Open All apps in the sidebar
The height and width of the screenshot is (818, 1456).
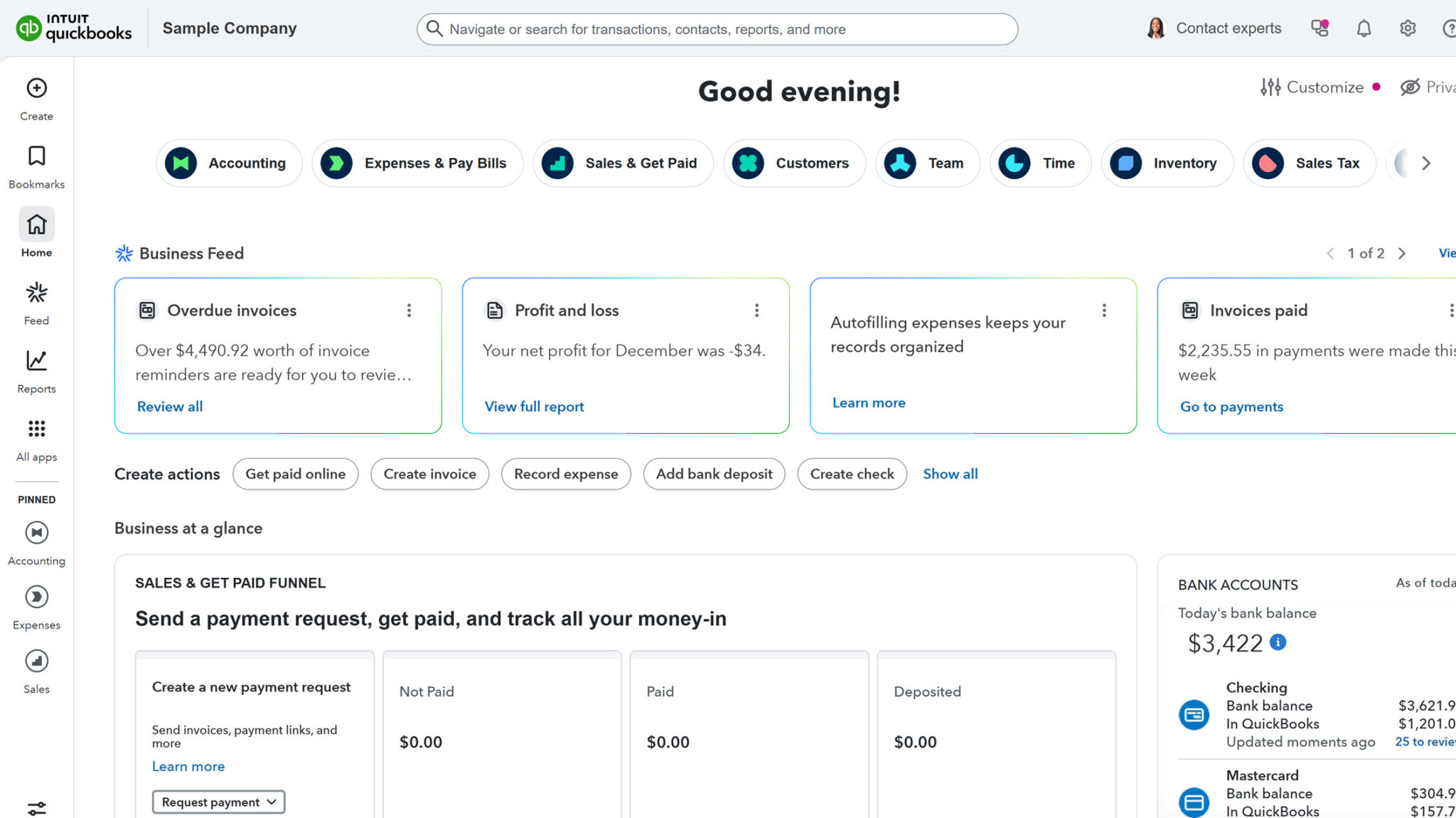36,438
